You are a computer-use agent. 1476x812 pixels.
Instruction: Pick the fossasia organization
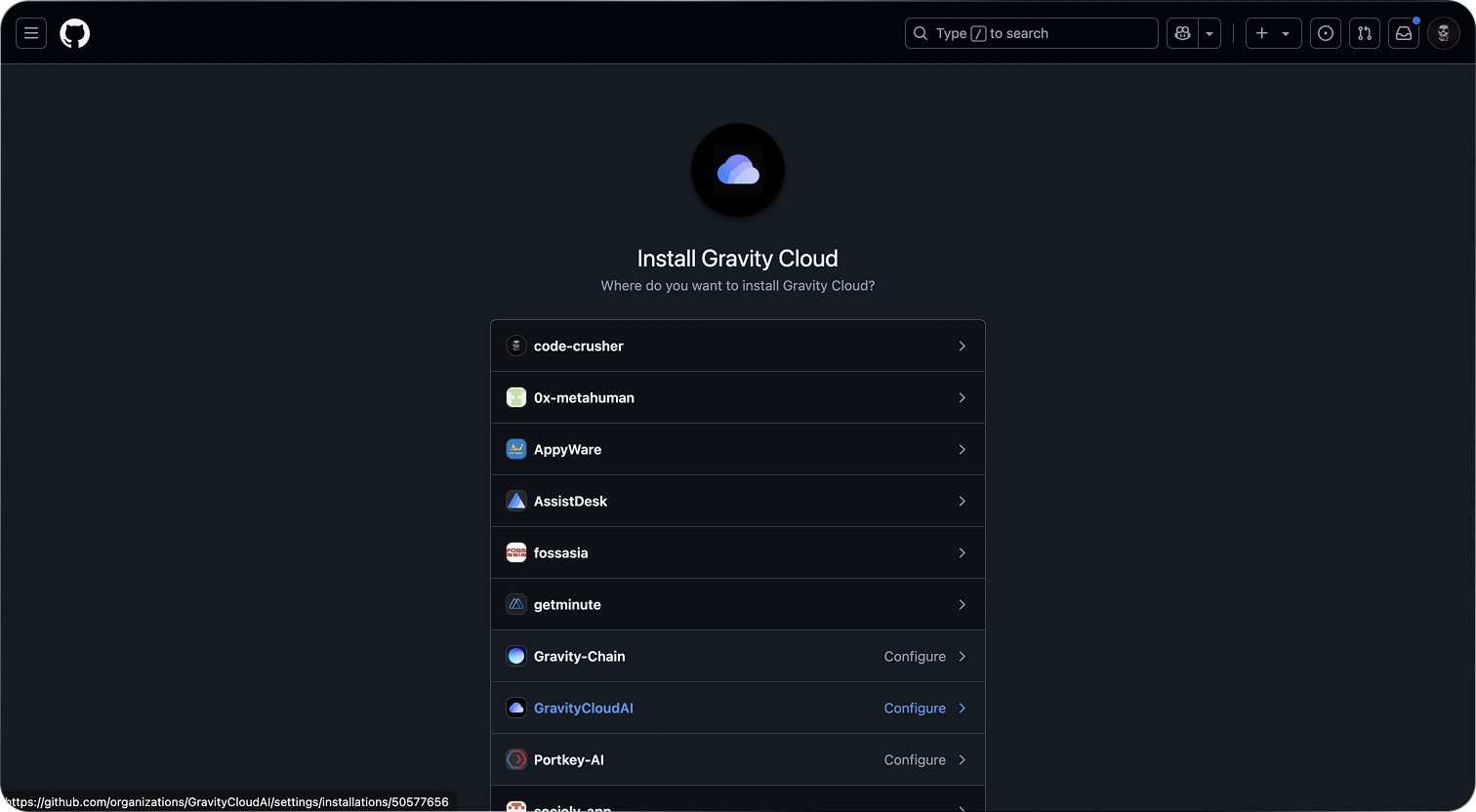pyautogui.click(x=738, y=552)
